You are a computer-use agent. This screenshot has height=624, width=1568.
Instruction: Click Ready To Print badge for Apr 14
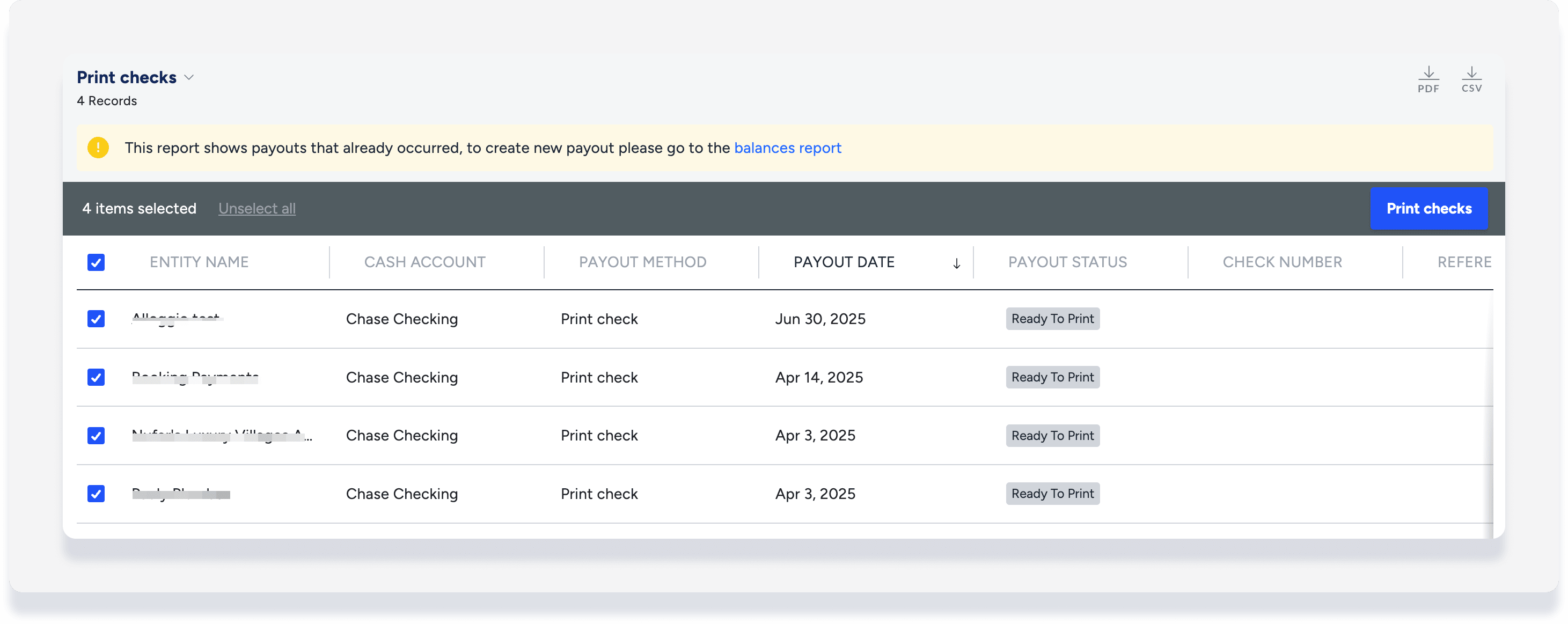[x=1052, y=377]
